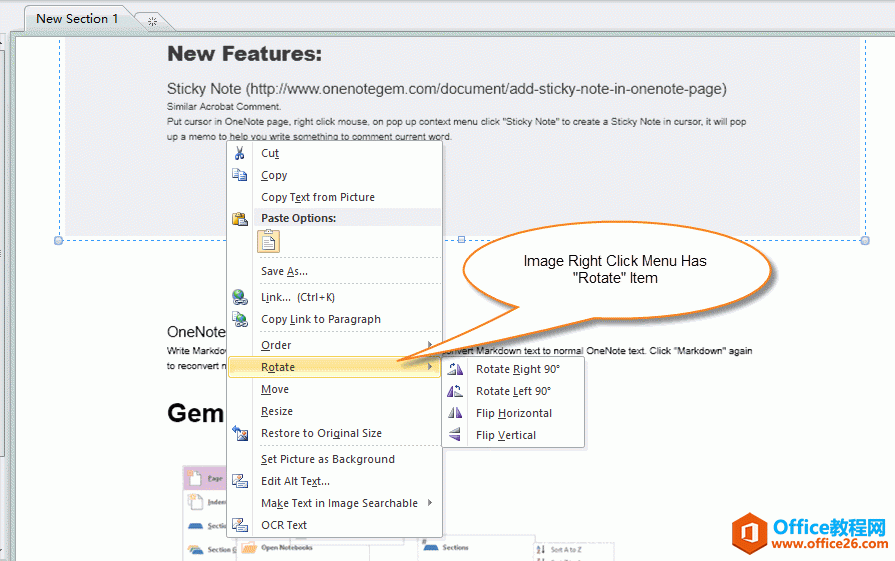Click the Paste Options clipboard icon
Image resolution: width=895 pixels, height=561 pixels.
coord(240,219)
